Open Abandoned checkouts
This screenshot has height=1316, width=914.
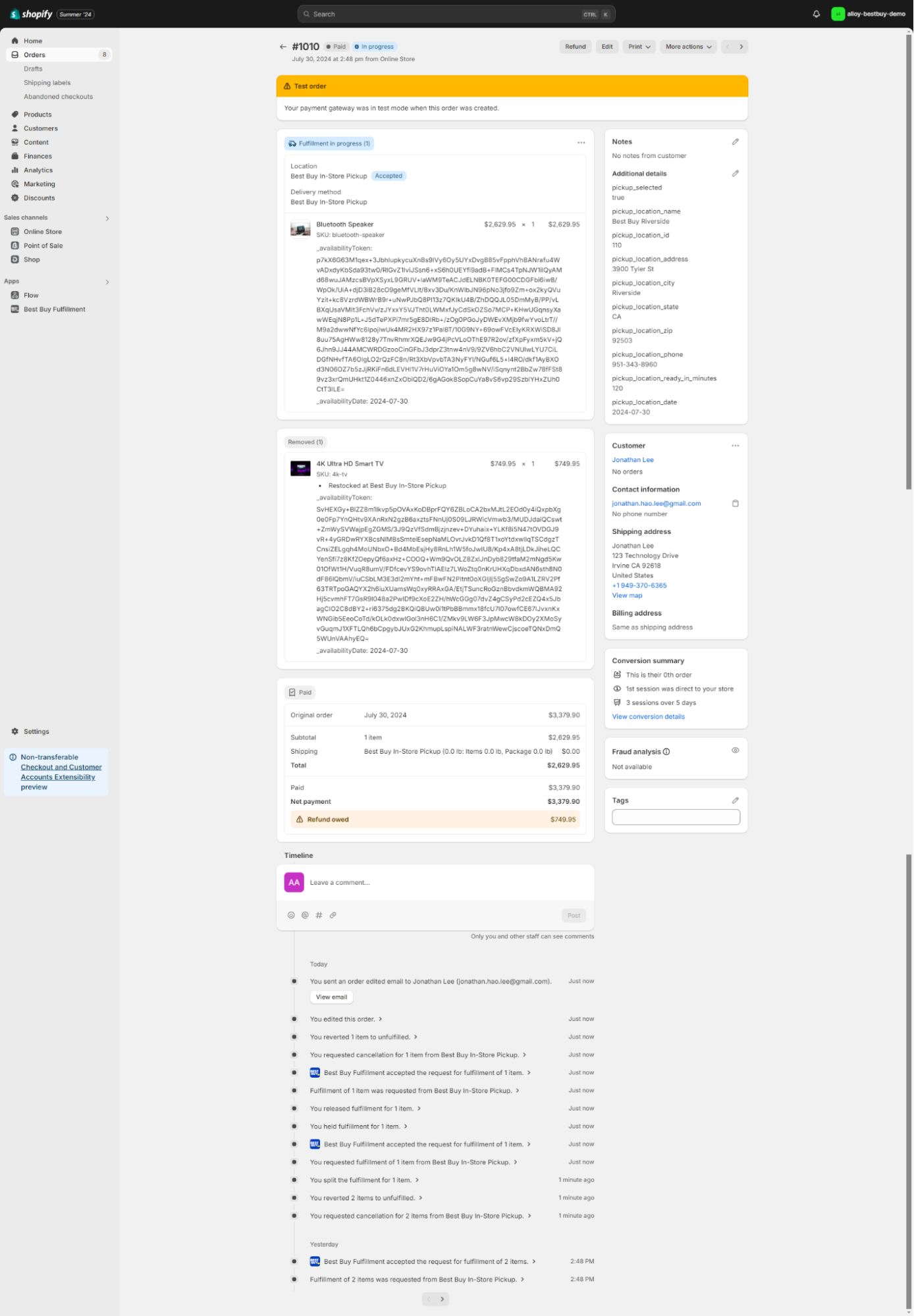point(59,97)
